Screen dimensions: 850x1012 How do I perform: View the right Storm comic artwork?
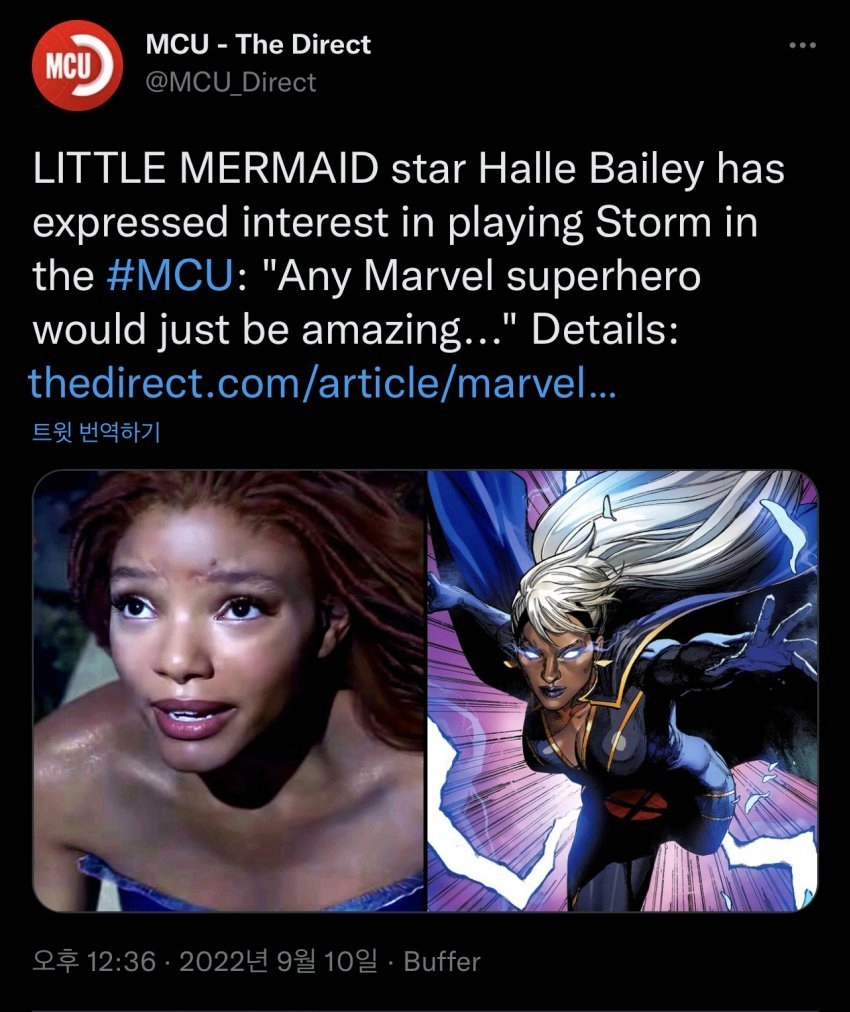click(623, 691)
